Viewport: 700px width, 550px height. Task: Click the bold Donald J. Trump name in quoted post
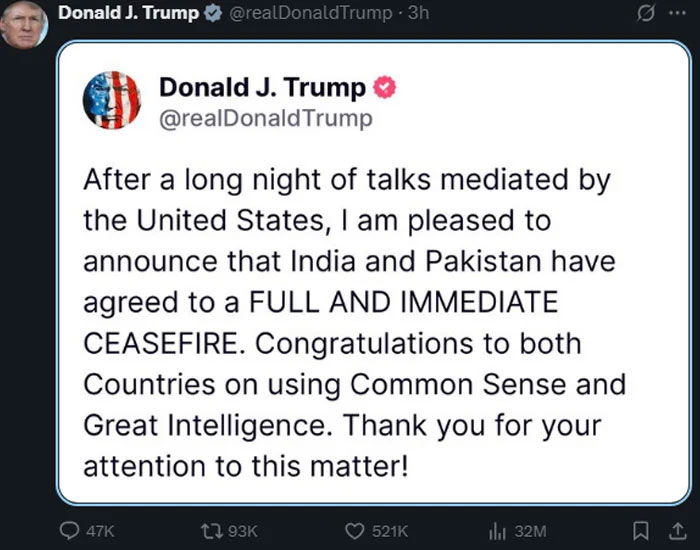click(262, 88)
